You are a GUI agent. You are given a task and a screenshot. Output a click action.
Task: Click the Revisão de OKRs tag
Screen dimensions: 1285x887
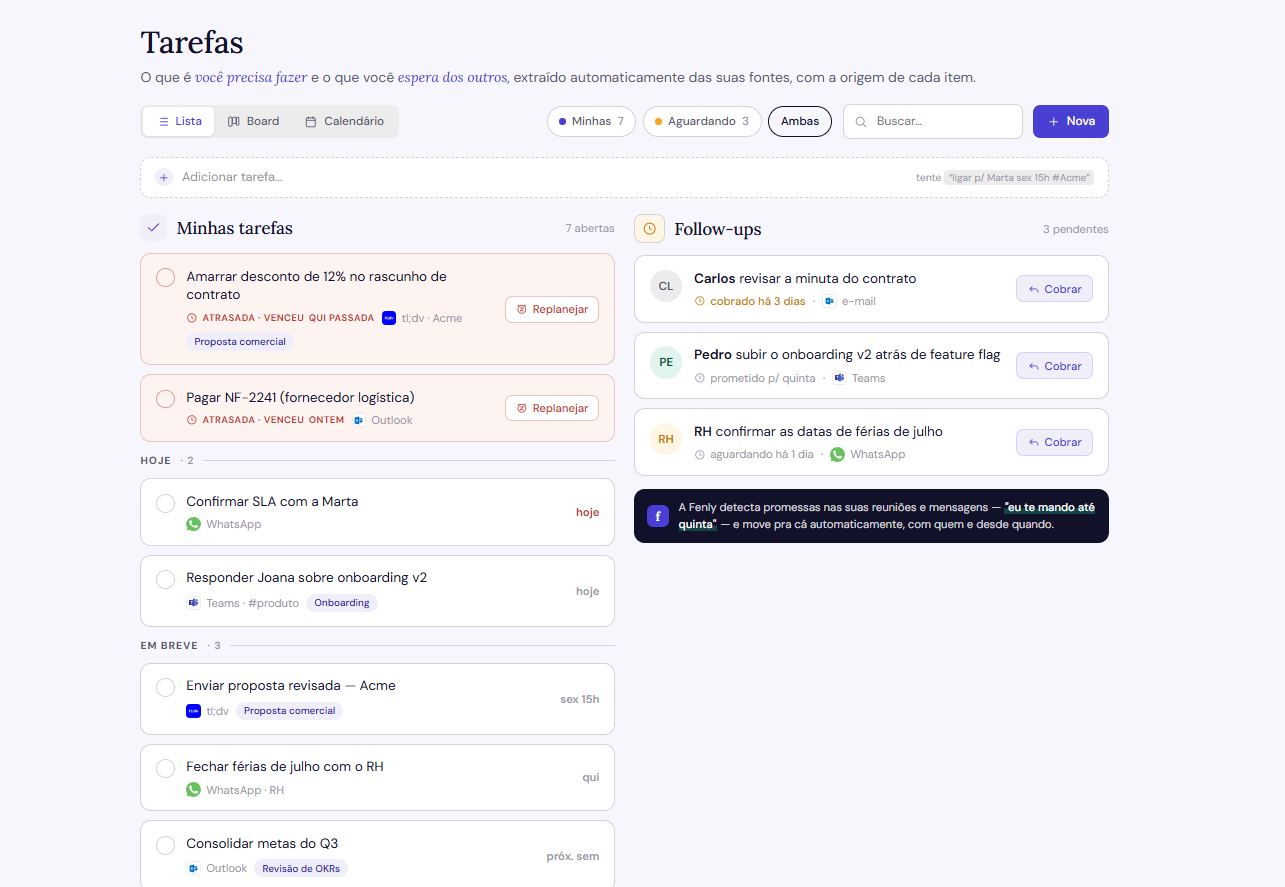(301, 868)
